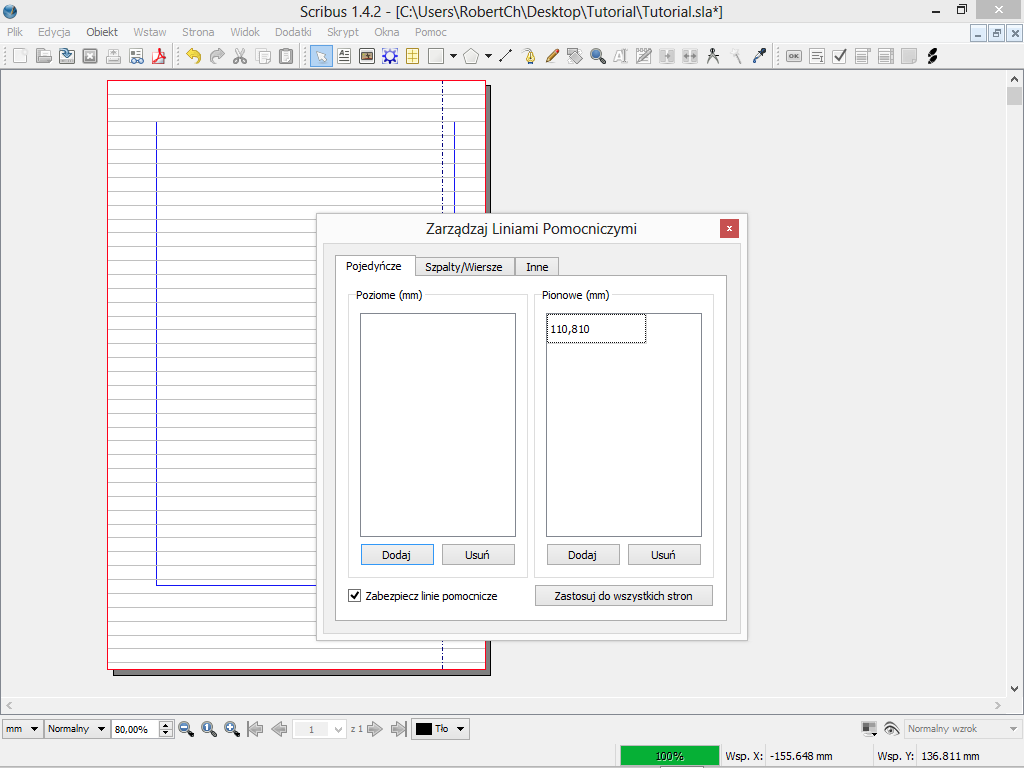The height and width of the screenshot is (768, 1024).
Task: Switch to the Szpalty/Wiersze tab
Action: click(464, 267)
